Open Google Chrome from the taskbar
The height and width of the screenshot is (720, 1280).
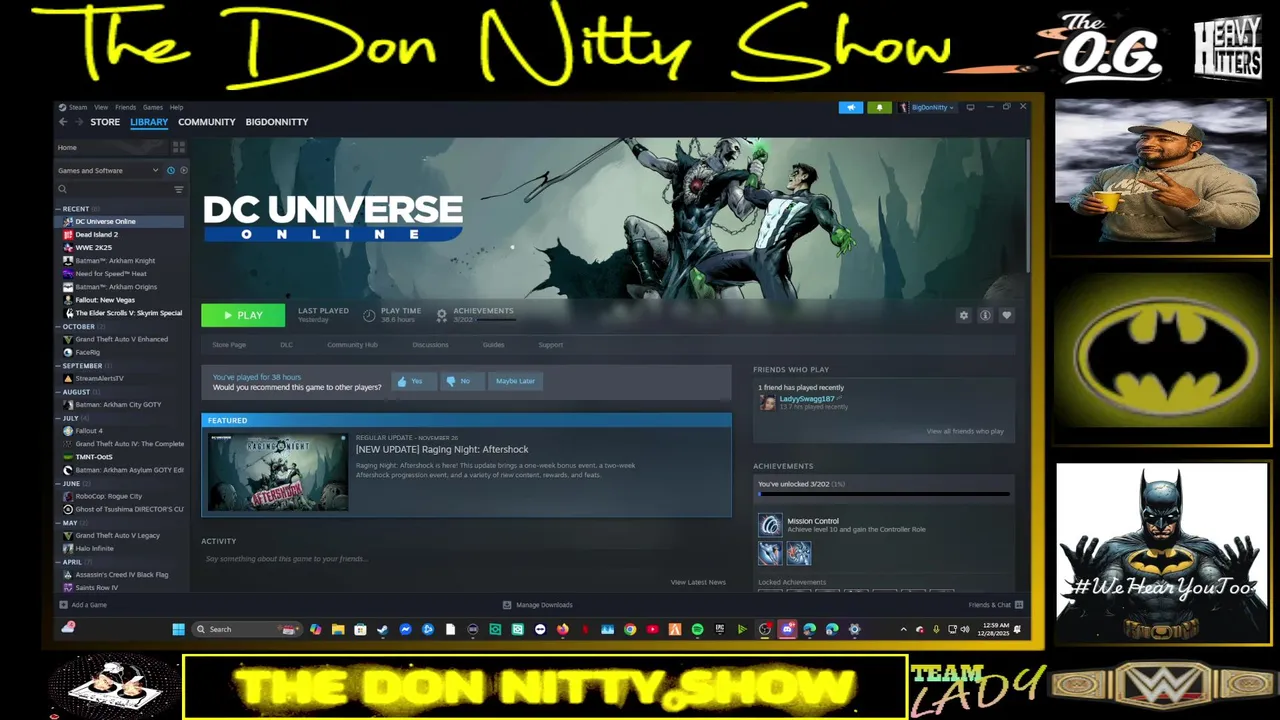(630, 629)
